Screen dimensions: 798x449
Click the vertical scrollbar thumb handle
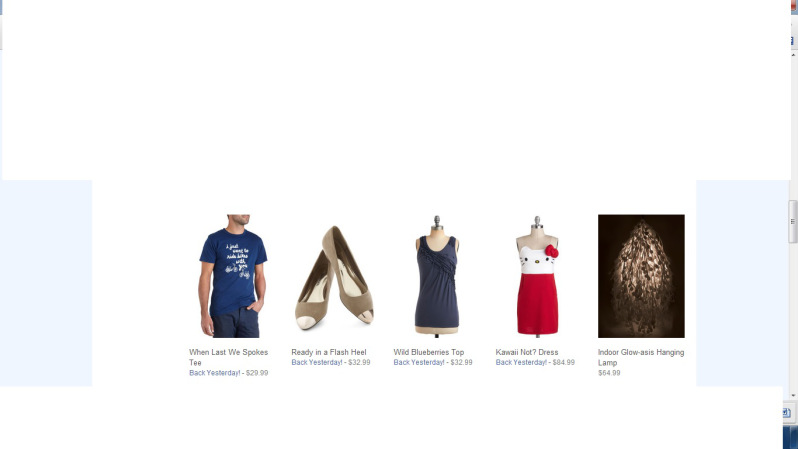coord(793,221)
